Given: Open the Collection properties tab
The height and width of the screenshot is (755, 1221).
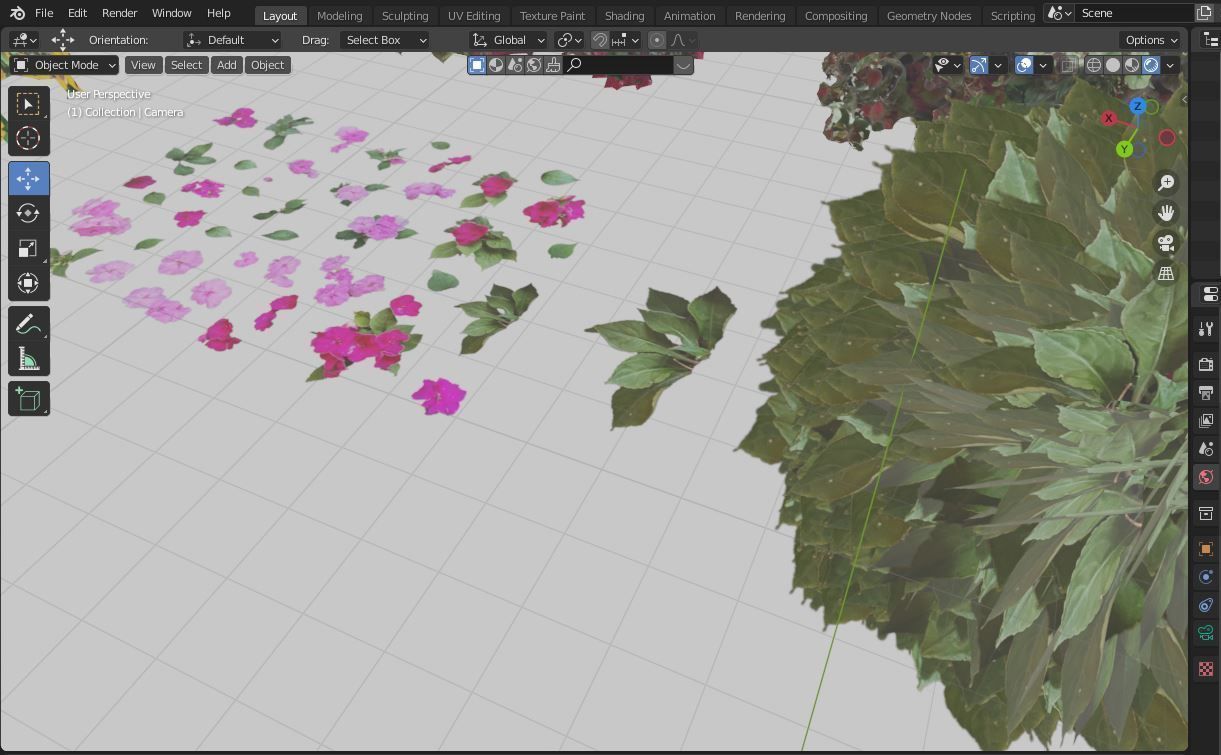Looking at the screenshot, I should click(1206, 513).
